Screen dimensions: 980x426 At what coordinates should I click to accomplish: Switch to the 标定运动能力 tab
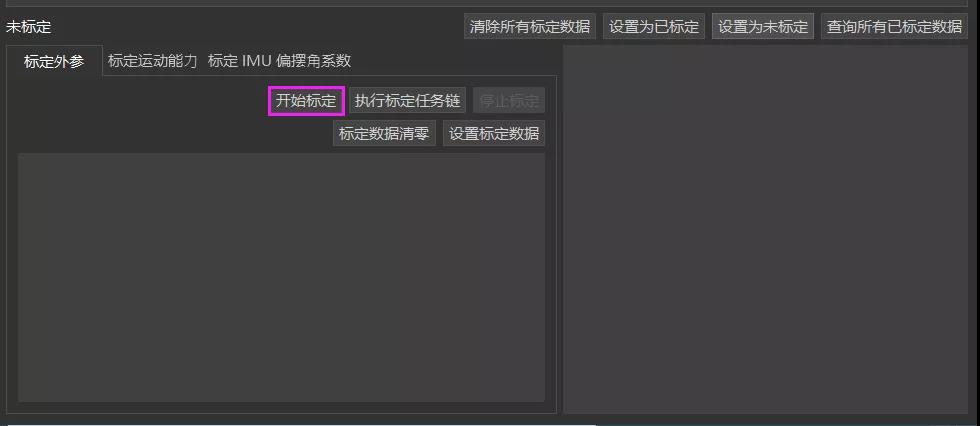click(x=152, y=61)
